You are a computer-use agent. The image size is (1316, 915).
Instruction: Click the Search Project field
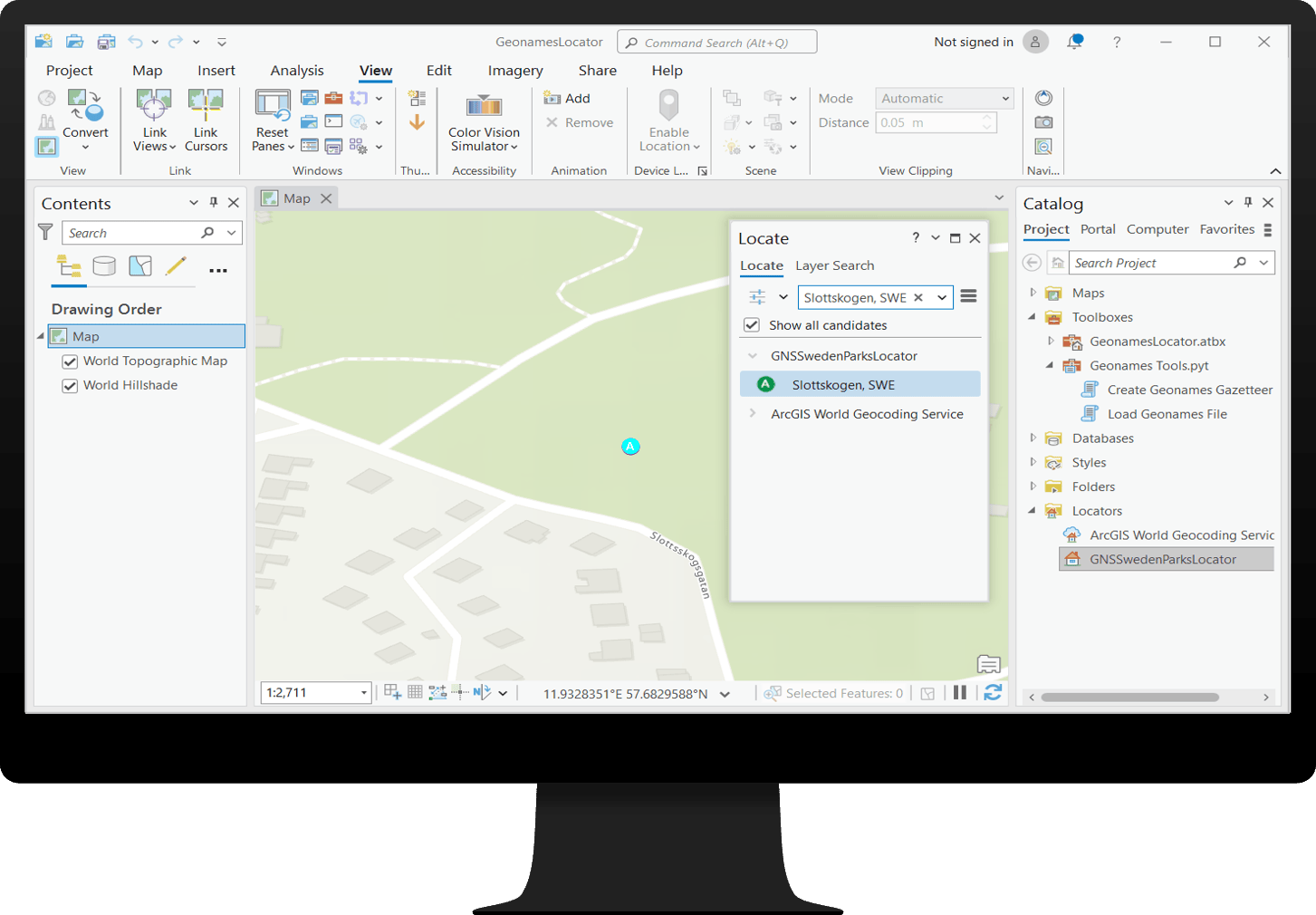[x=1172, y=263]
